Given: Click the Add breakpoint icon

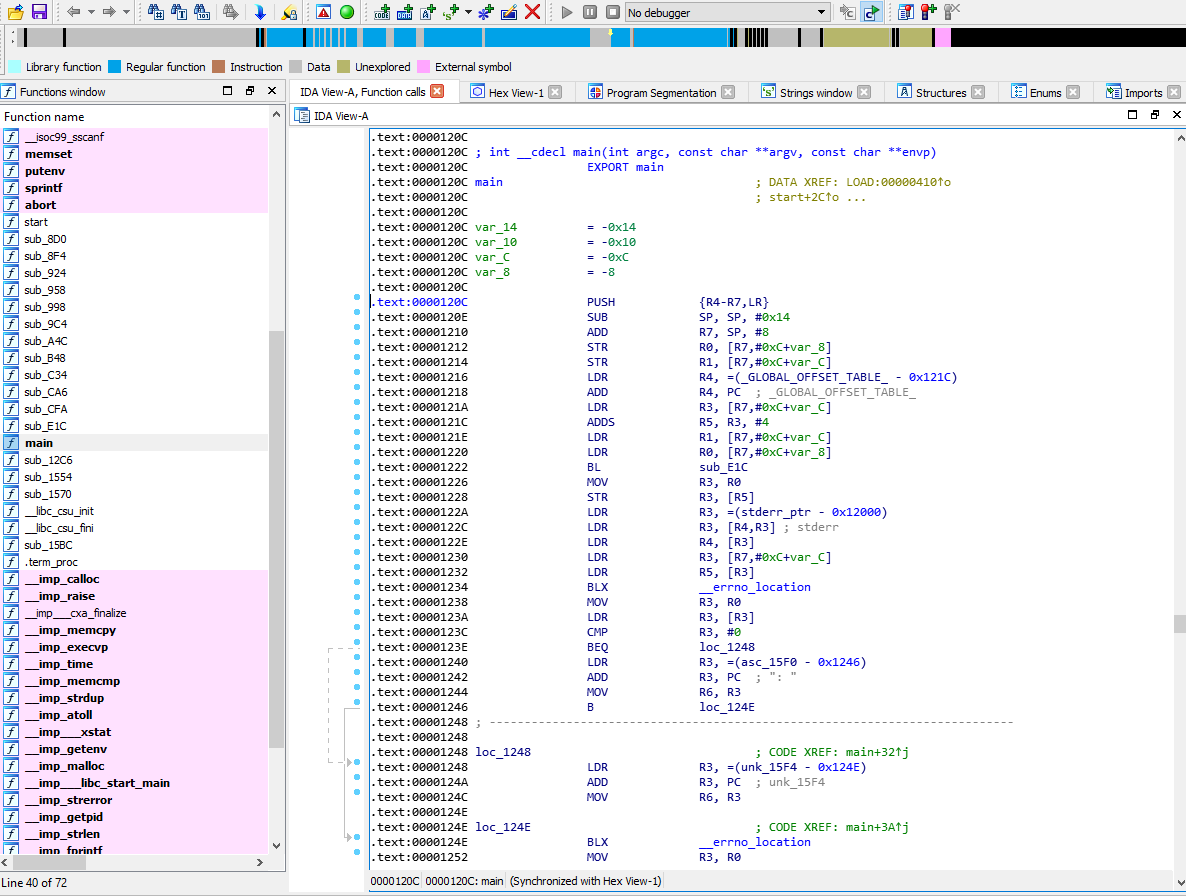Looking at the screenshot, I should tap(928, 12).
